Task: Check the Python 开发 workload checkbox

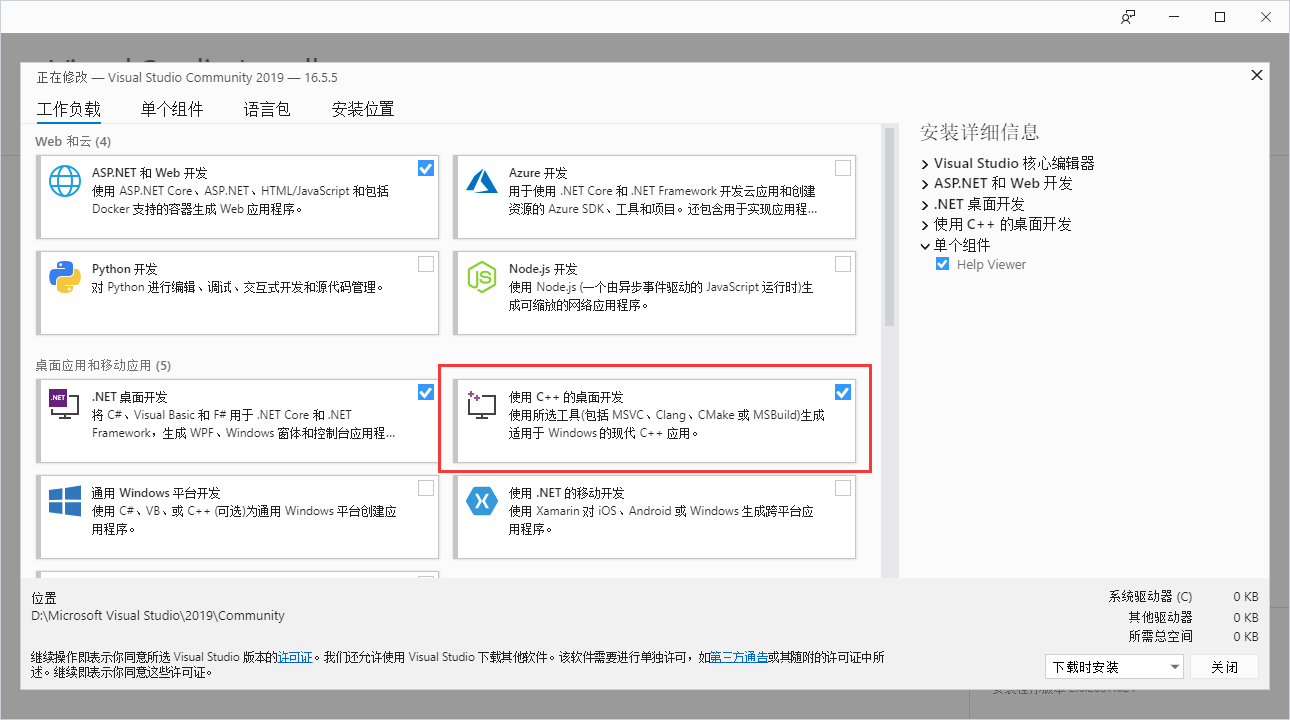Action: 426,264
